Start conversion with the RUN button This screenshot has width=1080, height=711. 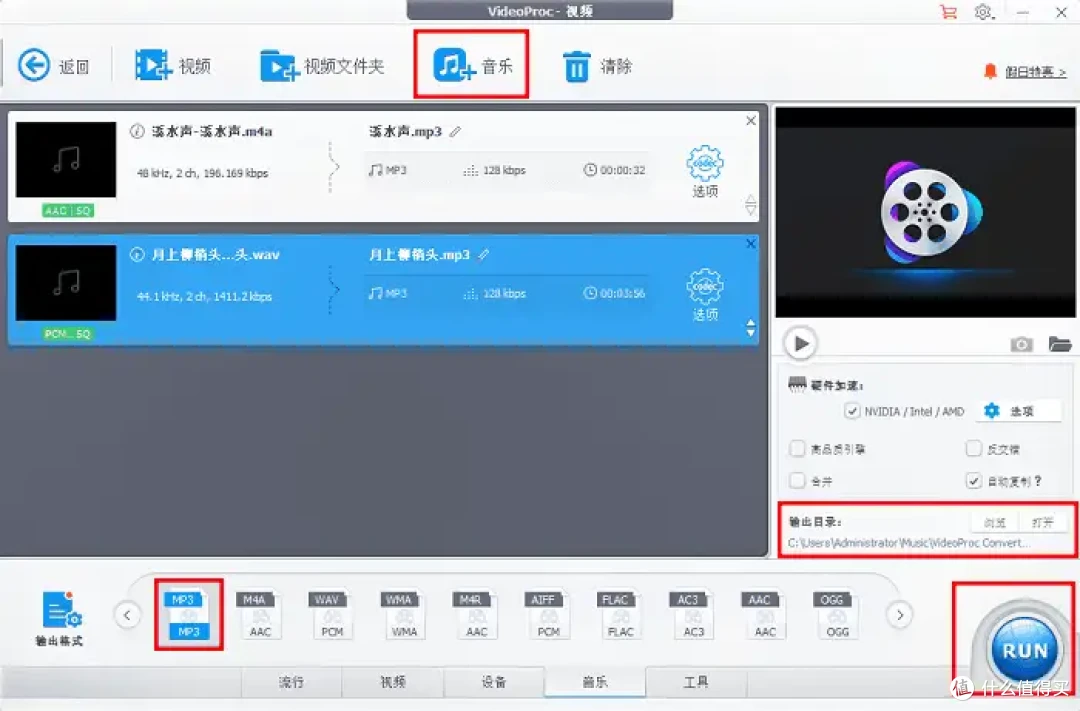[x=1025, y=650]
